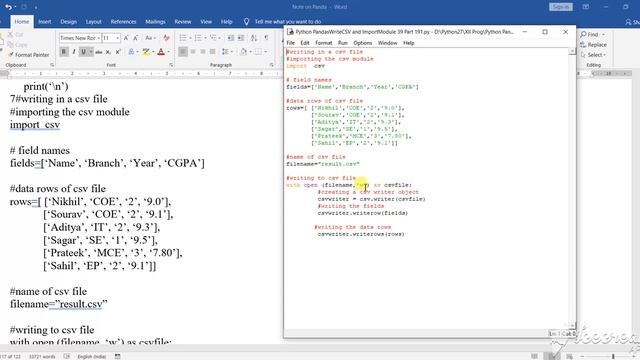Open the Mailings ribbon tab
This screenshot has width=640, height=360.
click(x=156, y=22)
